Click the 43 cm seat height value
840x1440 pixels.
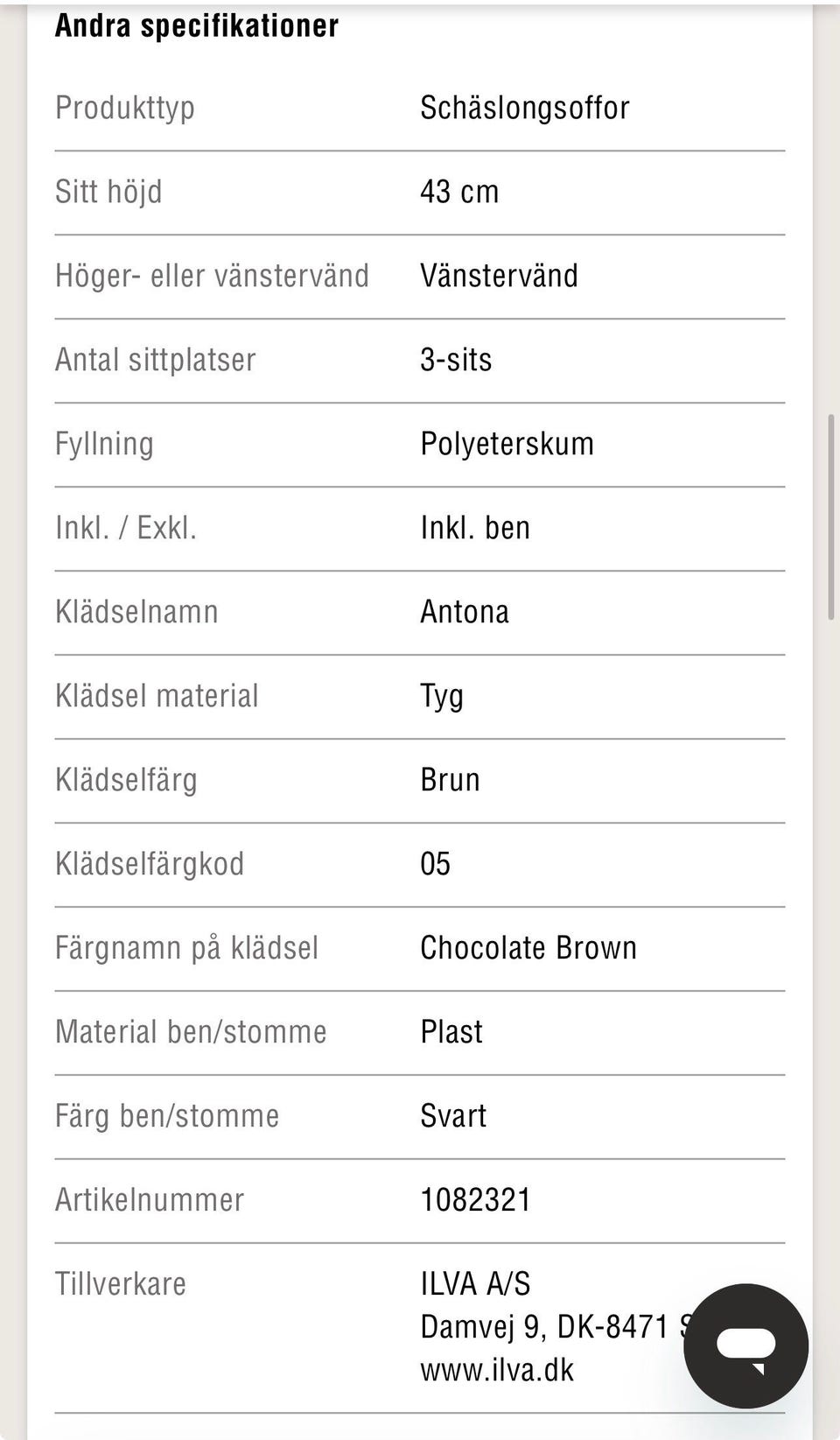click(459, 192)
